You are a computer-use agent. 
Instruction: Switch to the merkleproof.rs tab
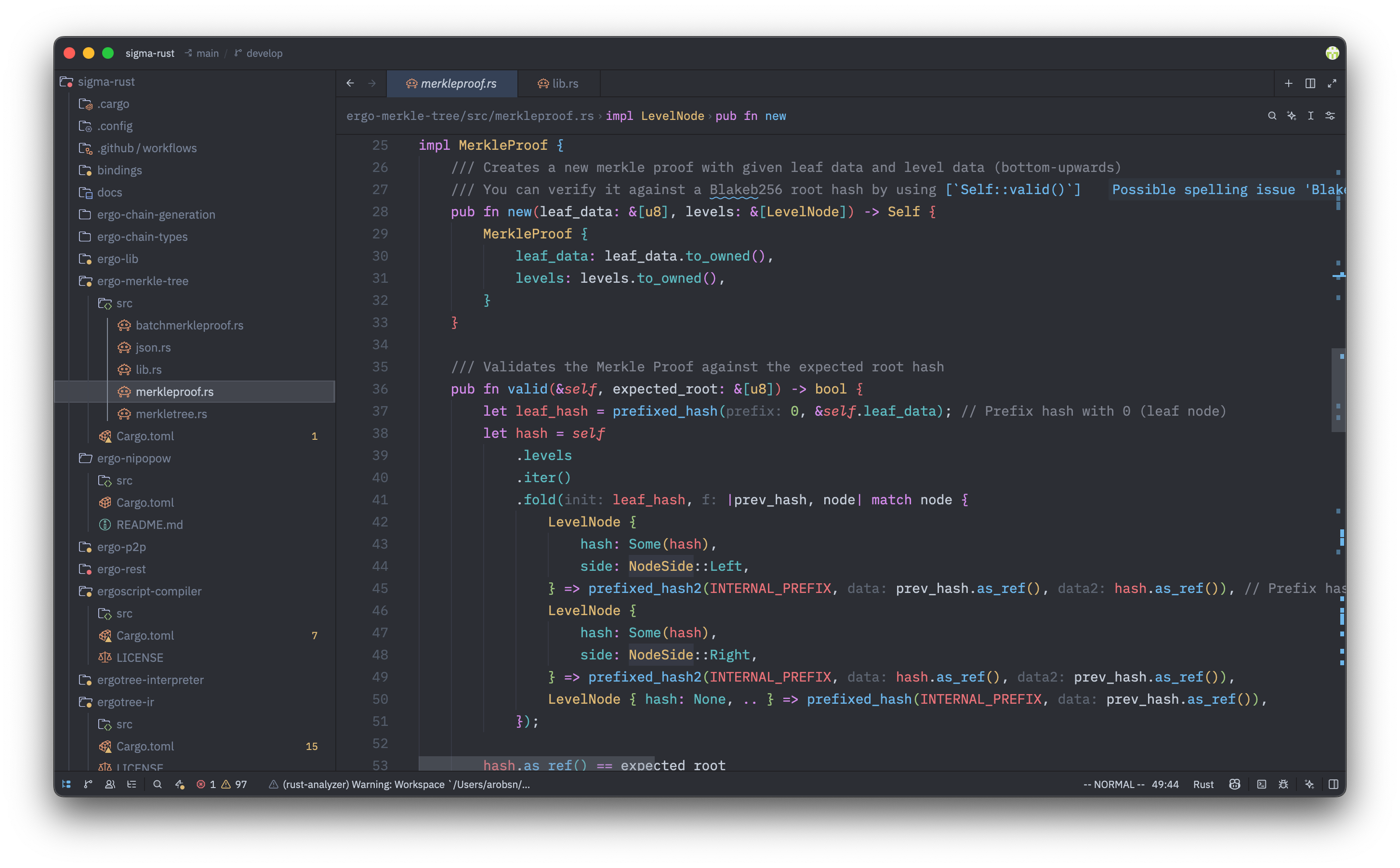click(x=452, y=83)
